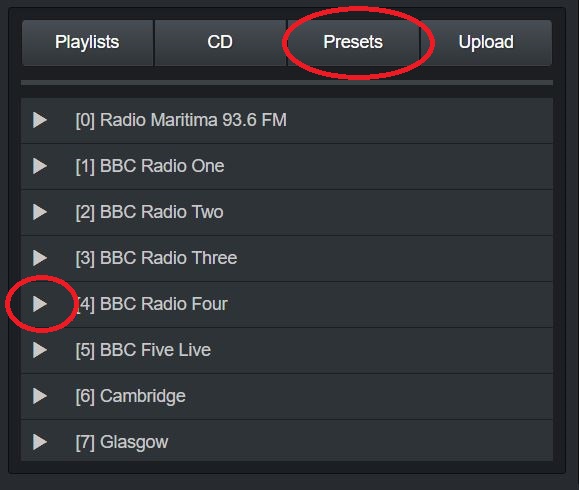Viewport: 579px width, 490px height.
Task: Select the Presets tab
Action: coord(353,43)
